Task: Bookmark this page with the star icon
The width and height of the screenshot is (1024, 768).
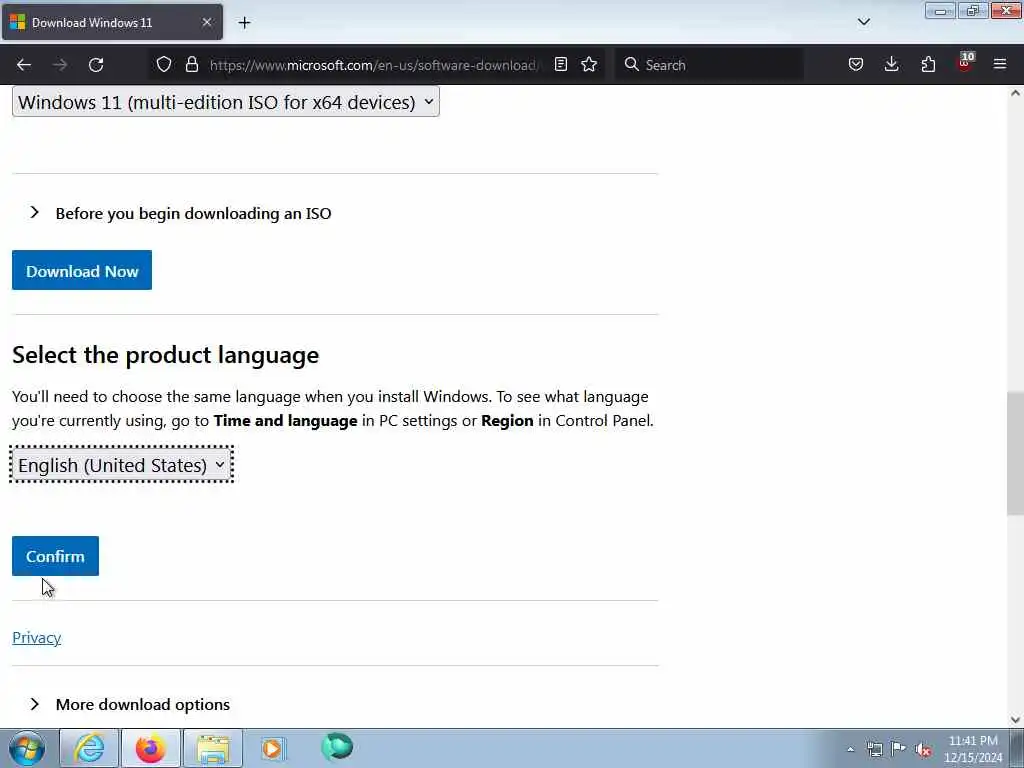Action: [589, 64]
